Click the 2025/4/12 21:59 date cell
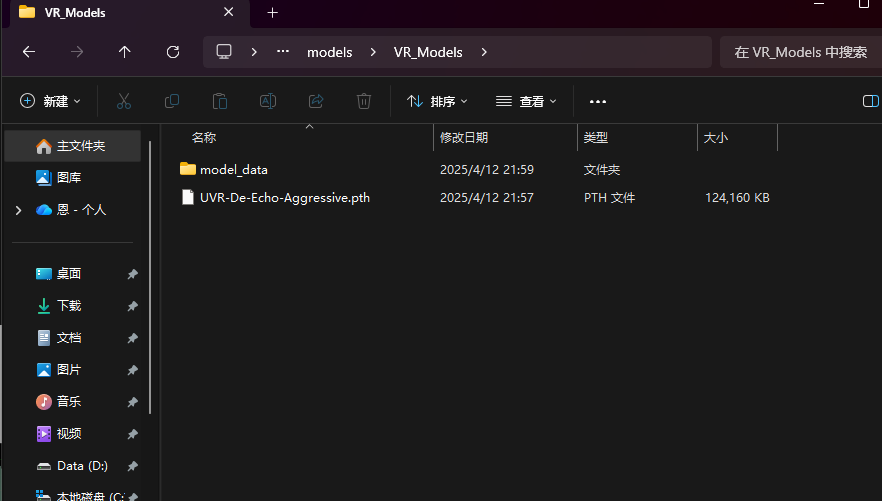 tap(487, 170)
